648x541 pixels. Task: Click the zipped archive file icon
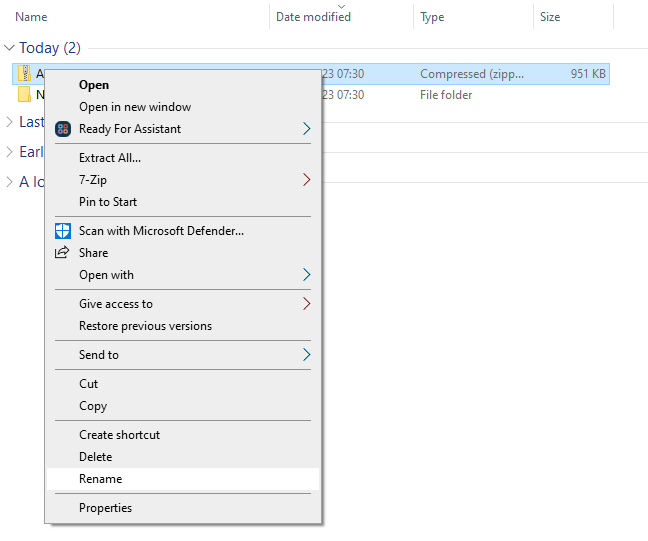point(24,73)
